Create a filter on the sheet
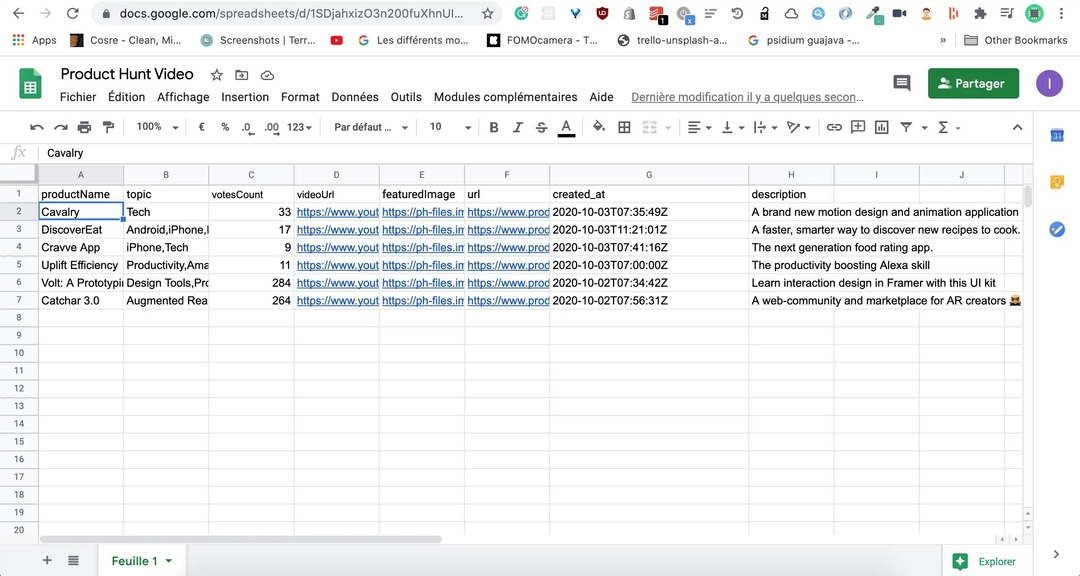 coord(906,127)
